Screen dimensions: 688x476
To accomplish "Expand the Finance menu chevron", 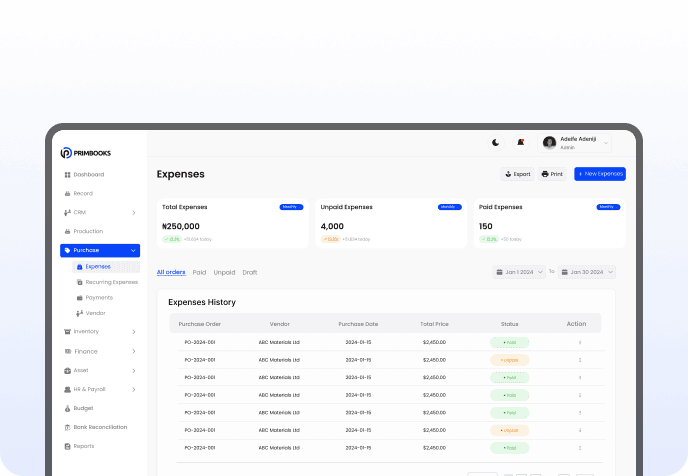I will pyautogui.click(x=134, y=351).
